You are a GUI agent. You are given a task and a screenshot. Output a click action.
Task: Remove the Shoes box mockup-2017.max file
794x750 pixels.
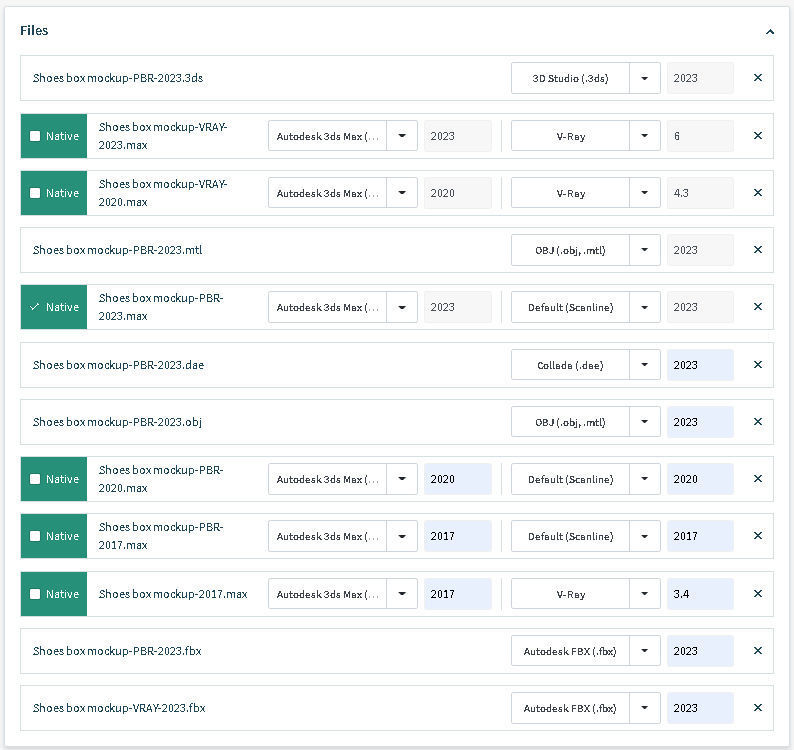757,594
